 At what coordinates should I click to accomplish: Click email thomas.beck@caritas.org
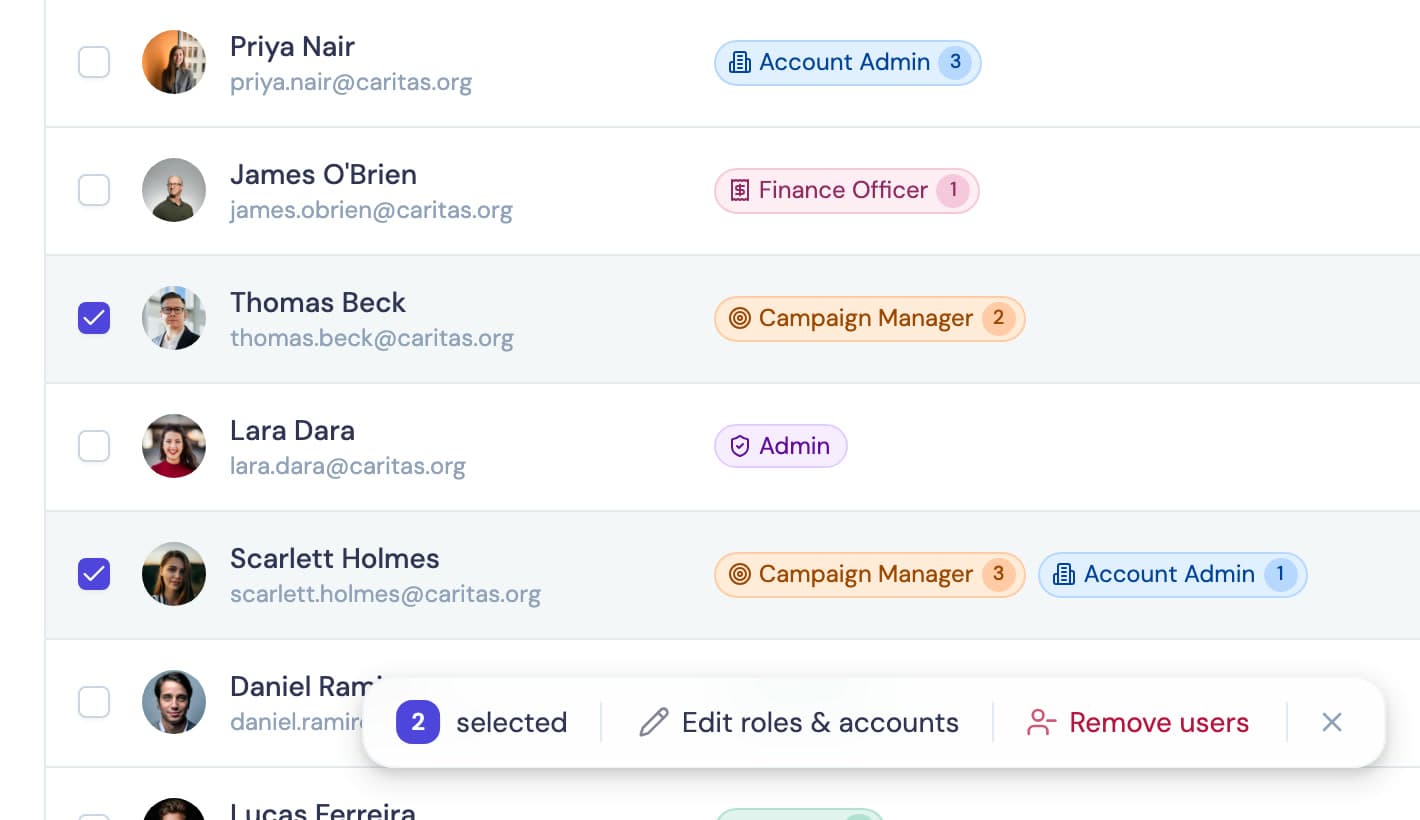pos(372,338)
